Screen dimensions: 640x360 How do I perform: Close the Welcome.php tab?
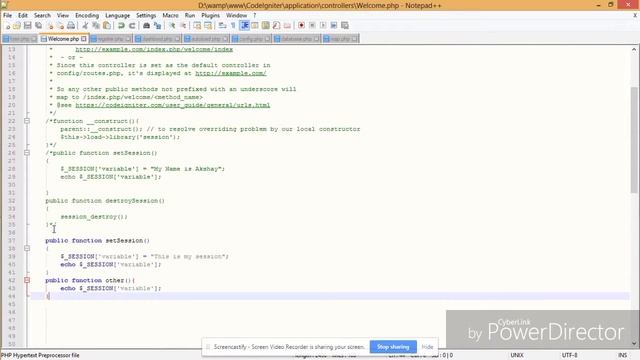tap(84, 39)
